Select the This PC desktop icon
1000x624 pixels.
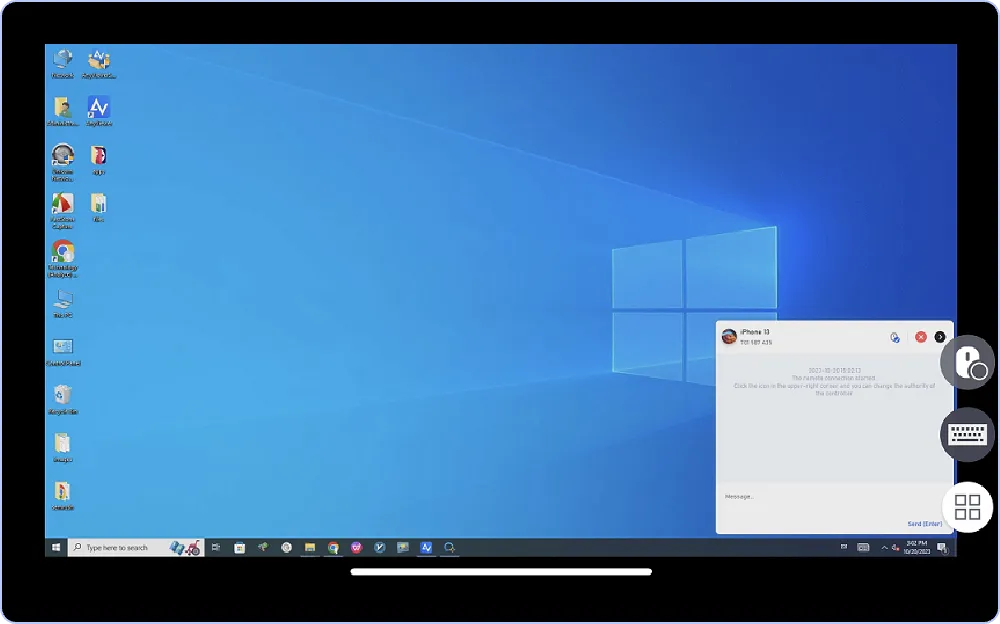click(62, 300)
